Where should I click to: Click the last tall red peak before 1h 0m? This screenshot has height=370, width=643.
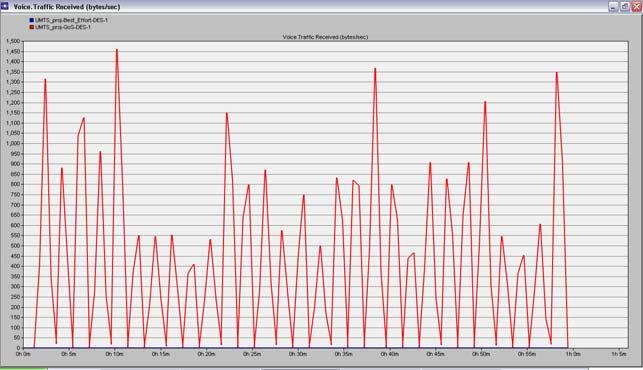(x=556, y=73)
